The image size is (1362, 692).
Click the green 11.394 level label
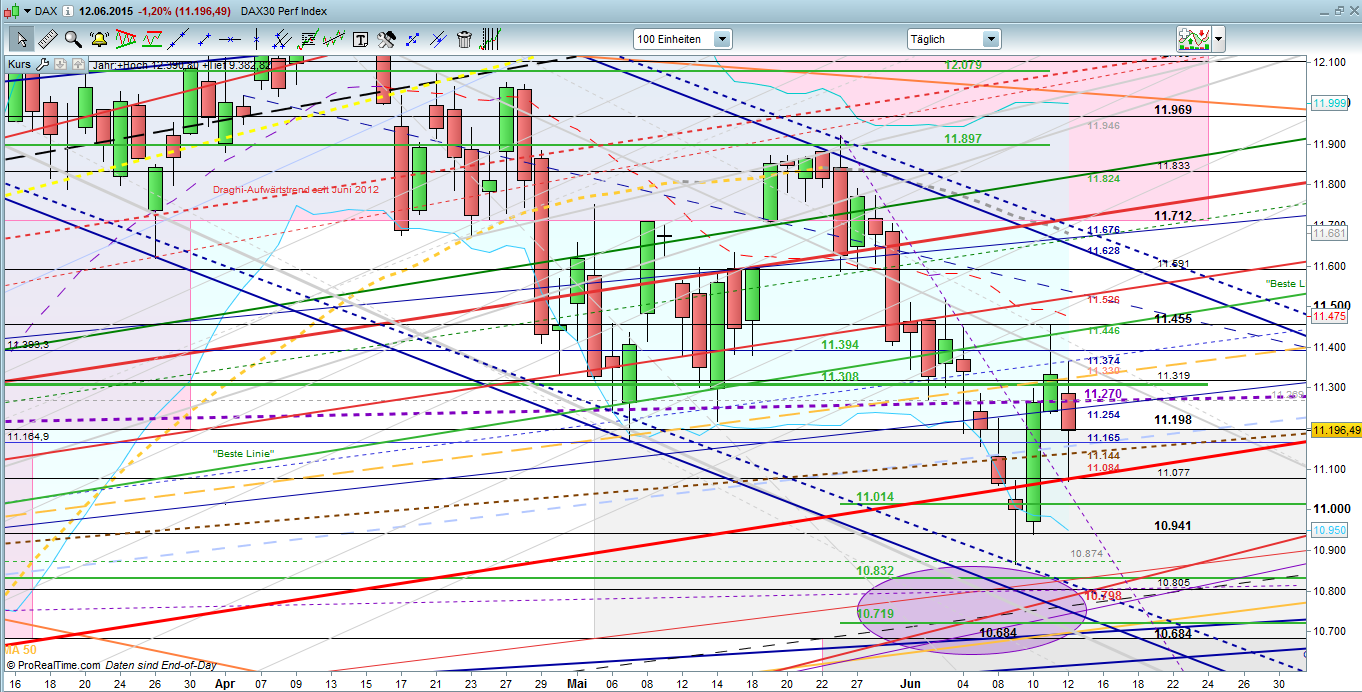tap(840, 344)
